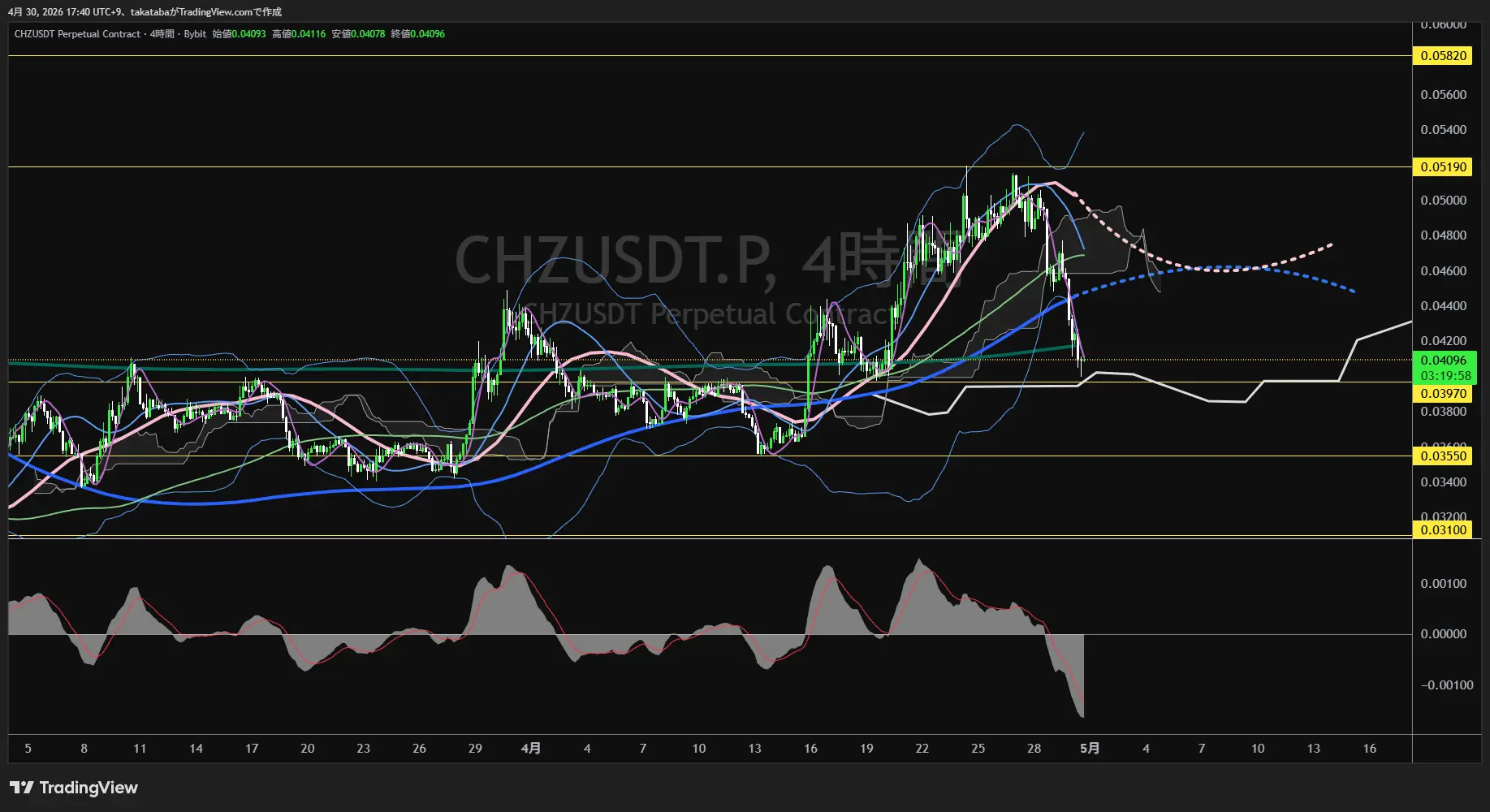The image size is (1490, 812).
Task: Click the TradingView.com creation timestamp text
Action: pos(145,12)
